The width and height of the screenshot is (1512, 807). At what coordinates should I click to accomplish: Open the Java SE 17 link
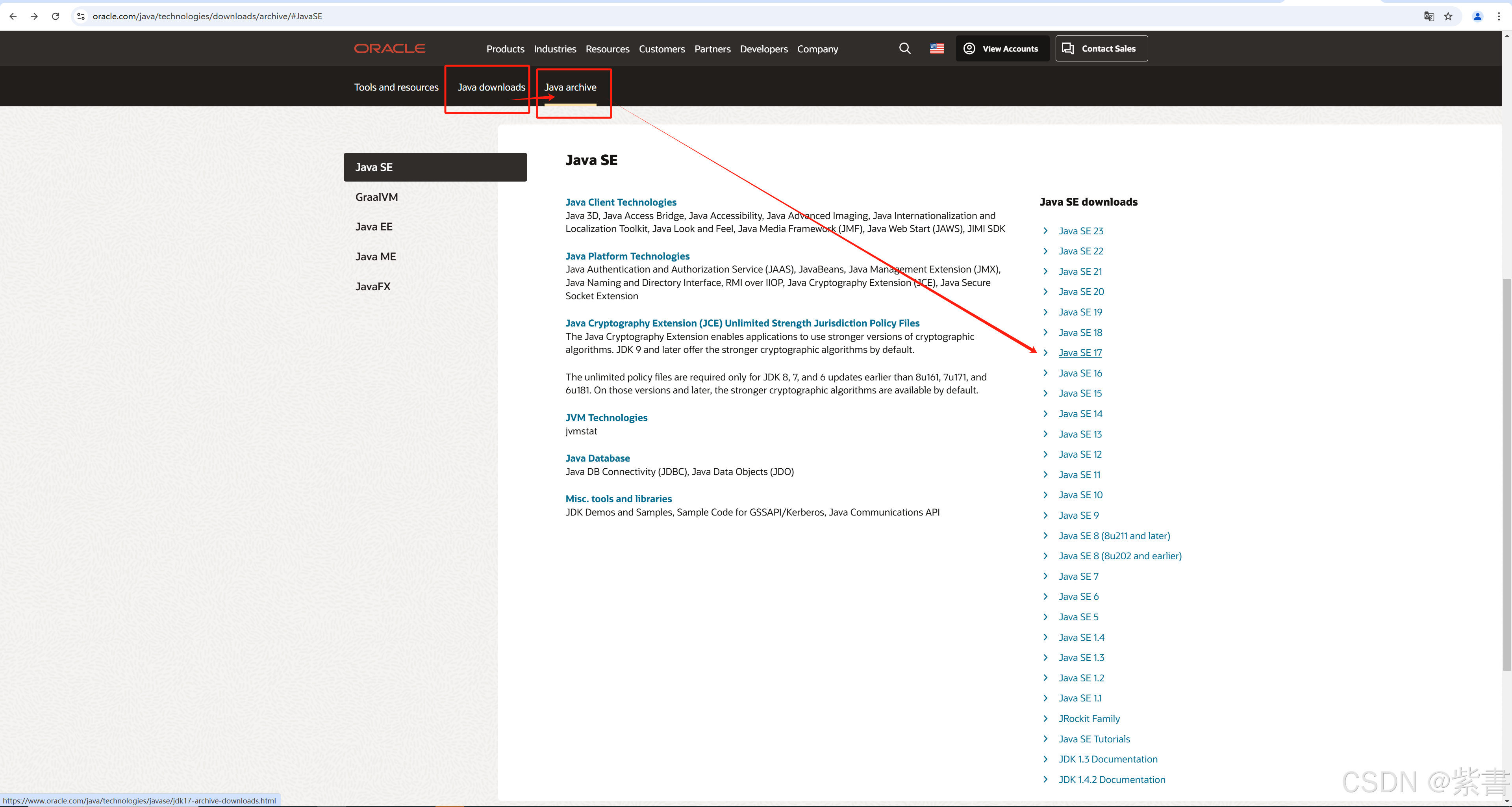(x=1080, y=353)
